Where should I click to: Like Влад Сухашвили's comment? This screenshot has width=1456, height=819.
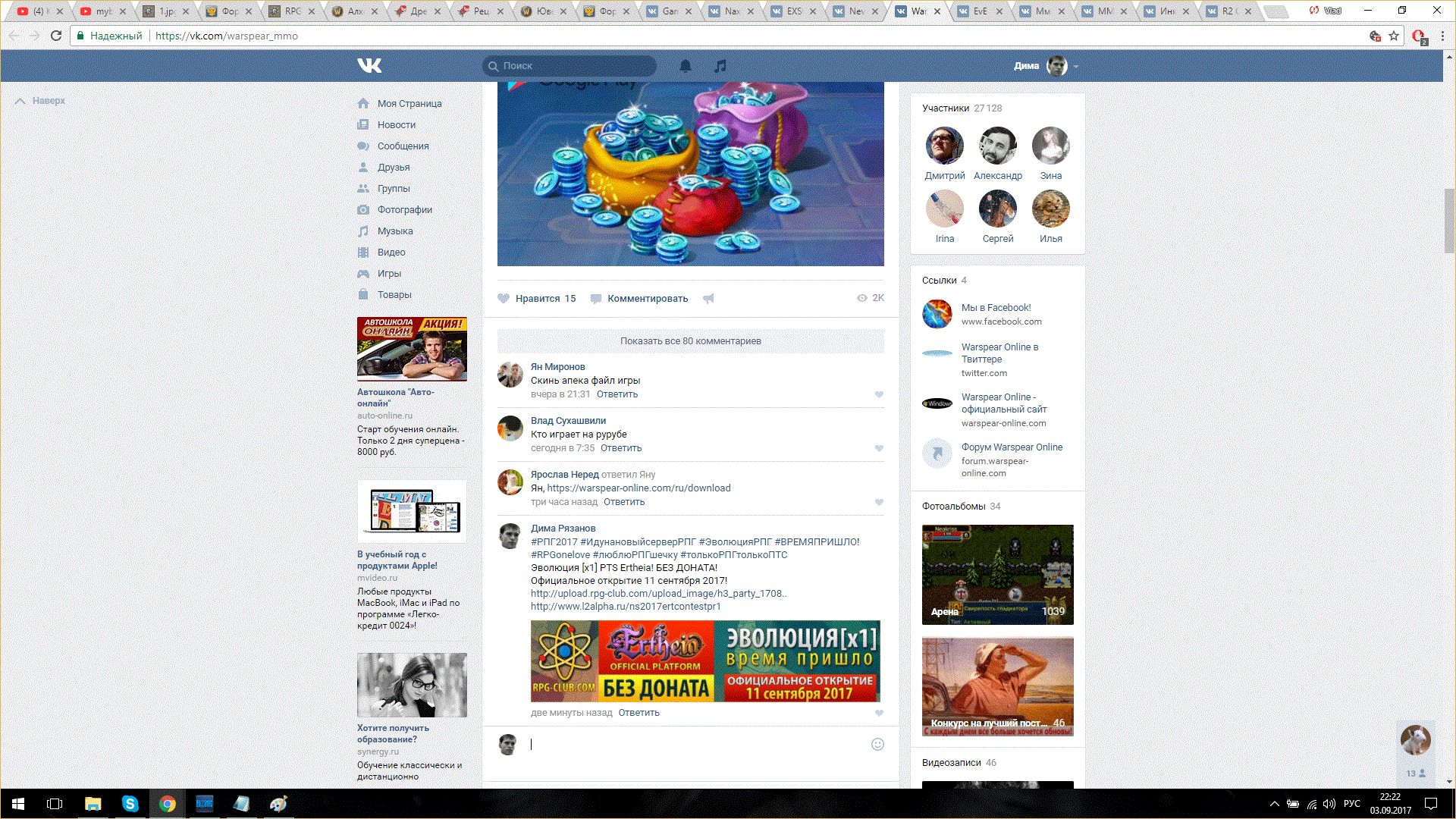[x=879, y=448]
